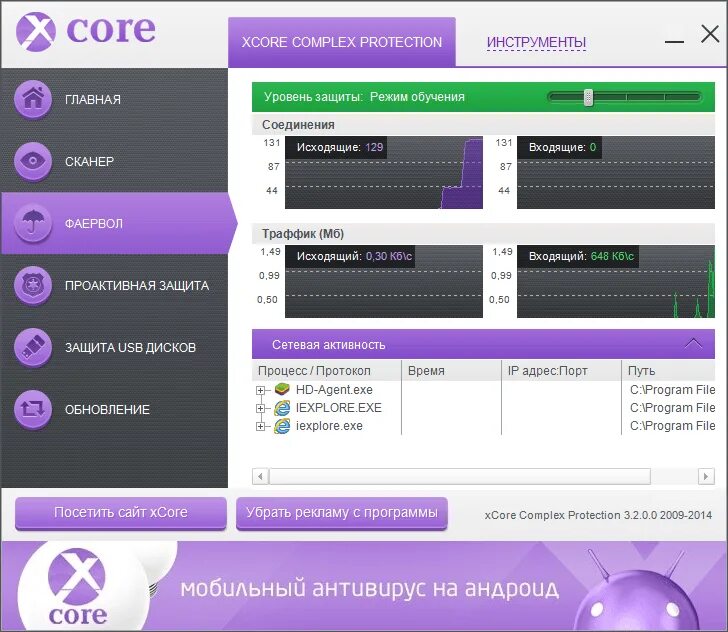Click the horizontal scrollbar thumb
The width and height of the screenshot is (728, 632).
[x=460, y=476]
